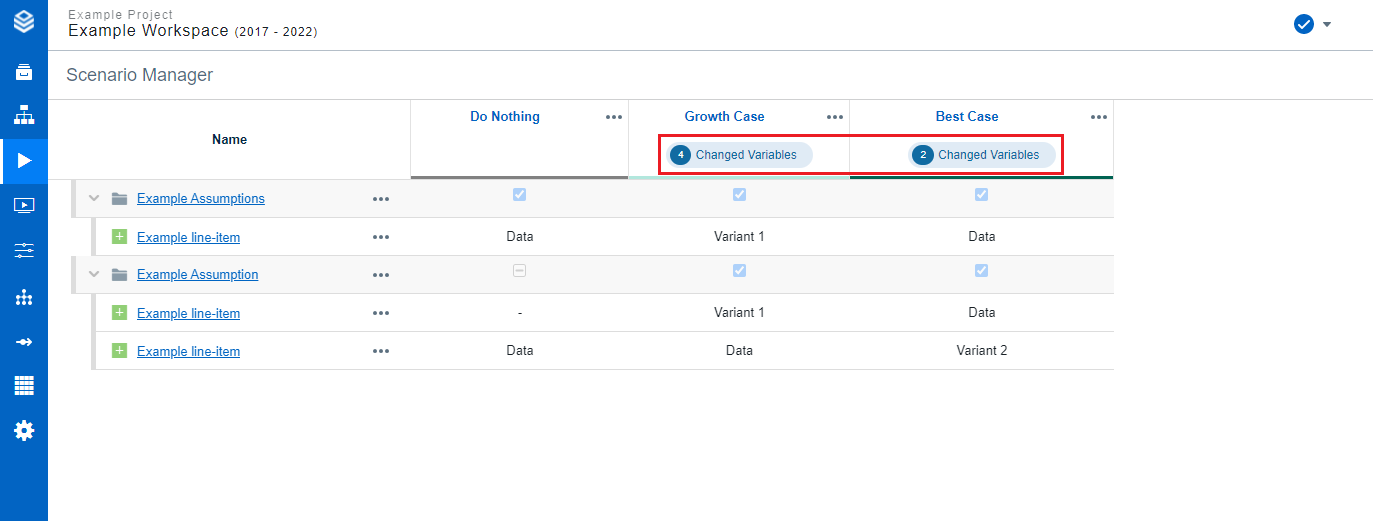The width and height of the screenshot is (1373, 521).
Task: Open the Growth Case three-dots menu
Action: click(835, 117)
